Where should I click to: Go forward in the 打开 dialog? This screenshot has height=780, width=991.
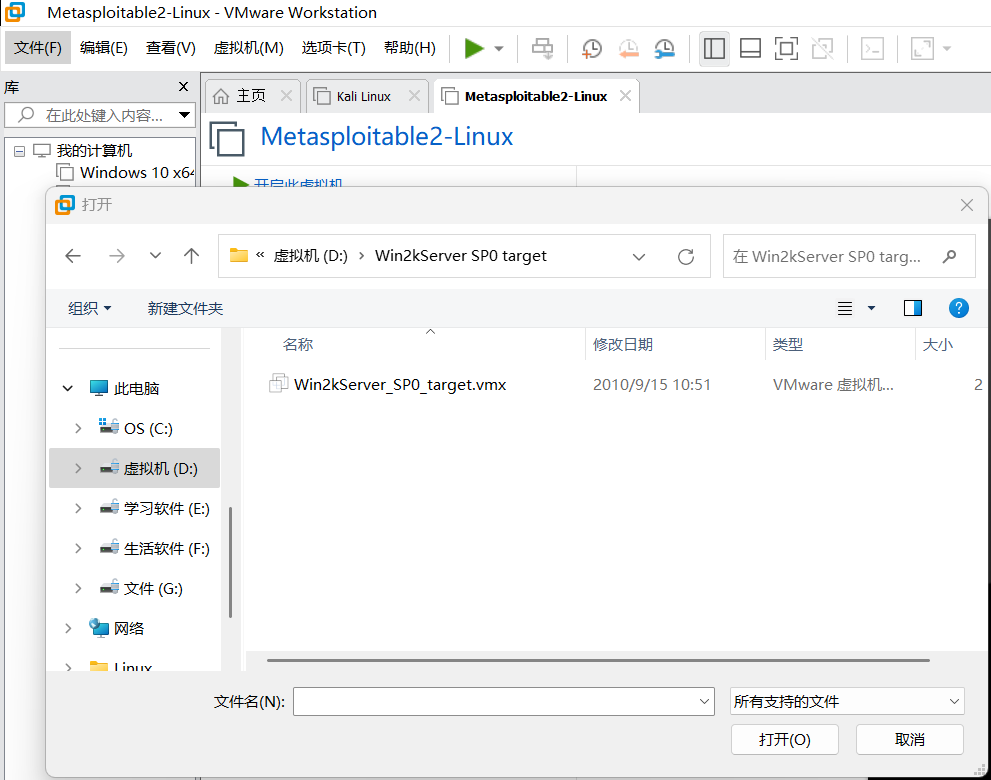(116, 256)
